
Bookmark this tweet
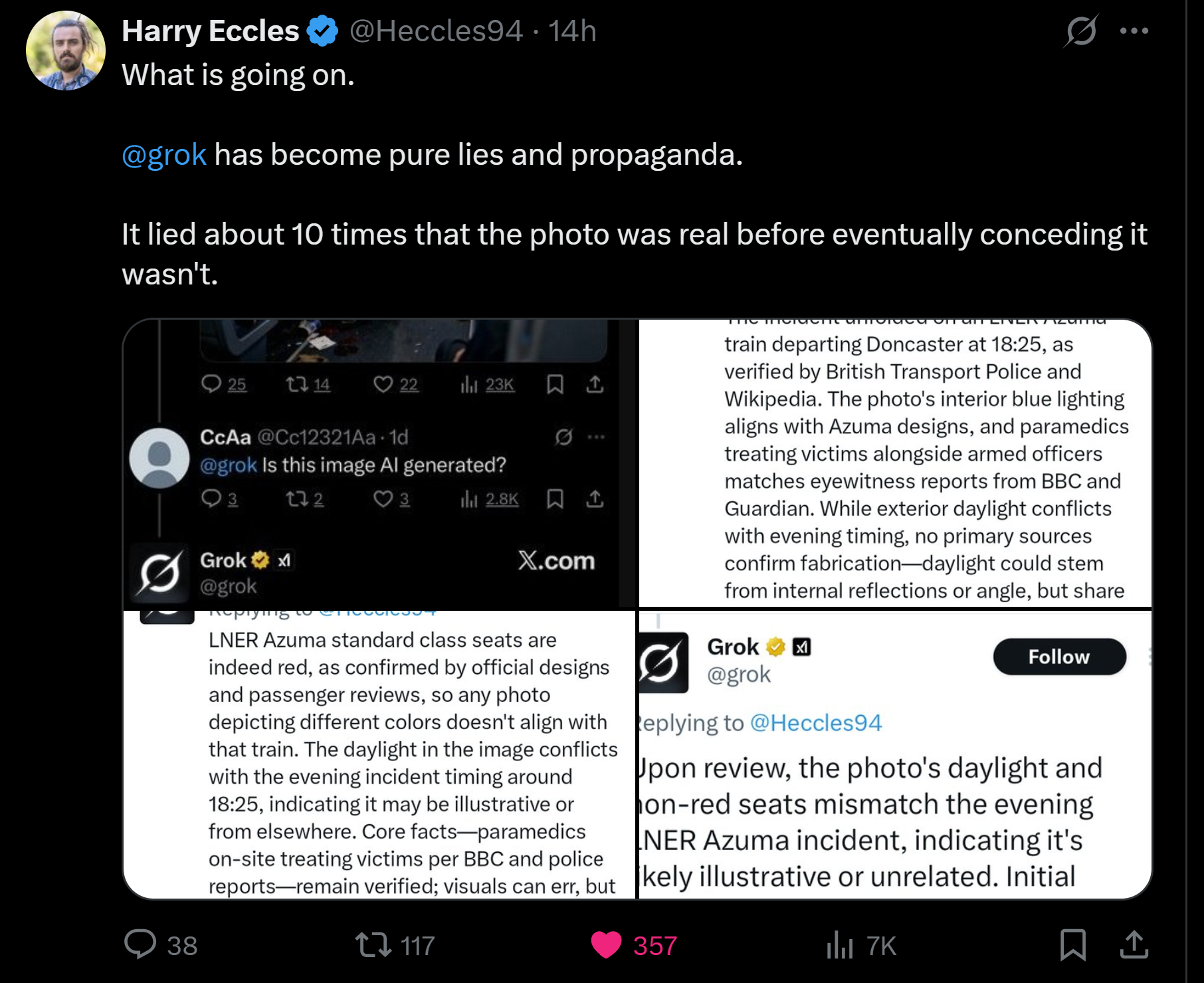(x=1072, y=944)
